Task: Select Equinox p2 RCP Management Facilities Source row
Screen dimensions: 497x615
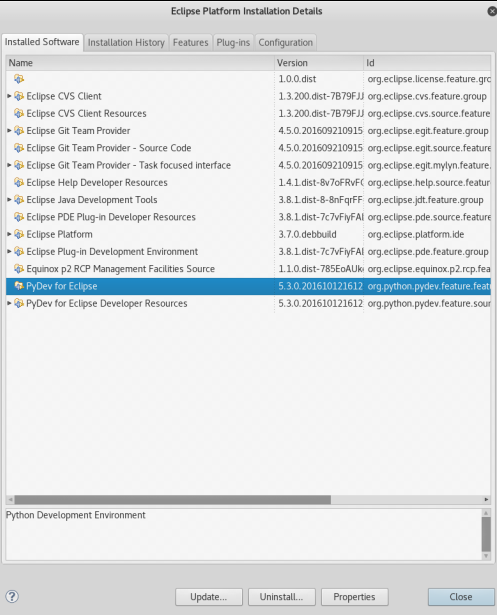Action: pyautogui.click(x=248, y=269)
